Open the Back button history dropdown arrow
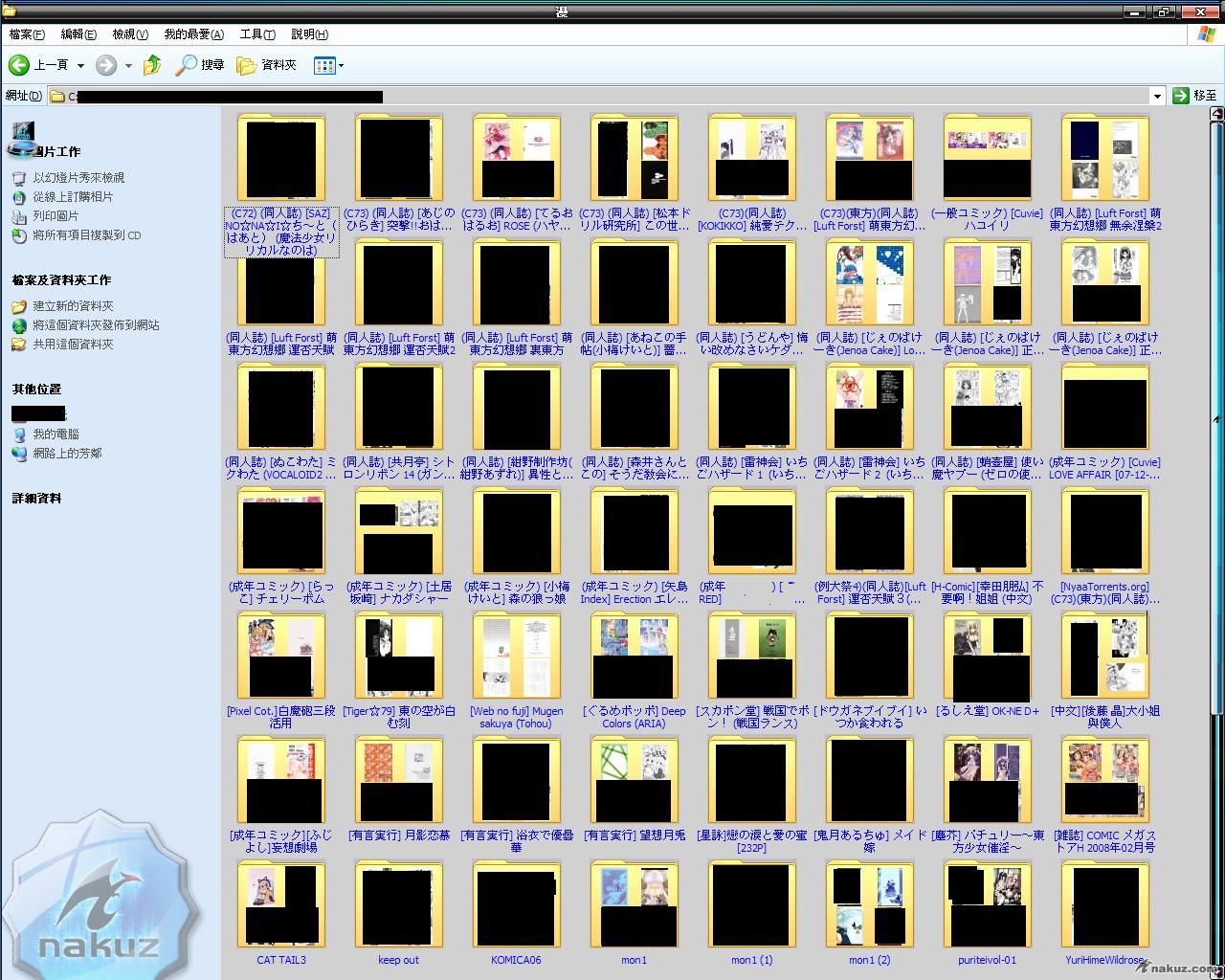1225x980 pixels. click(x=80, y=66)
